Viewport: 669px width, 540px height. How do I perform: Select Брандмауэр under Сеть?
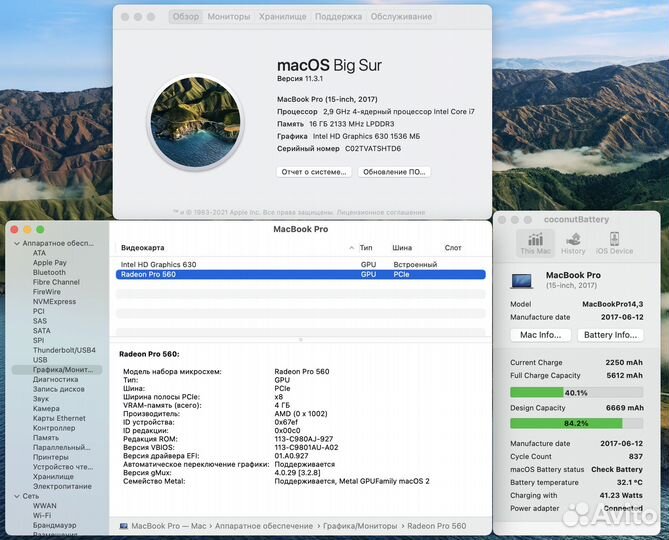[x=55, y=525]
